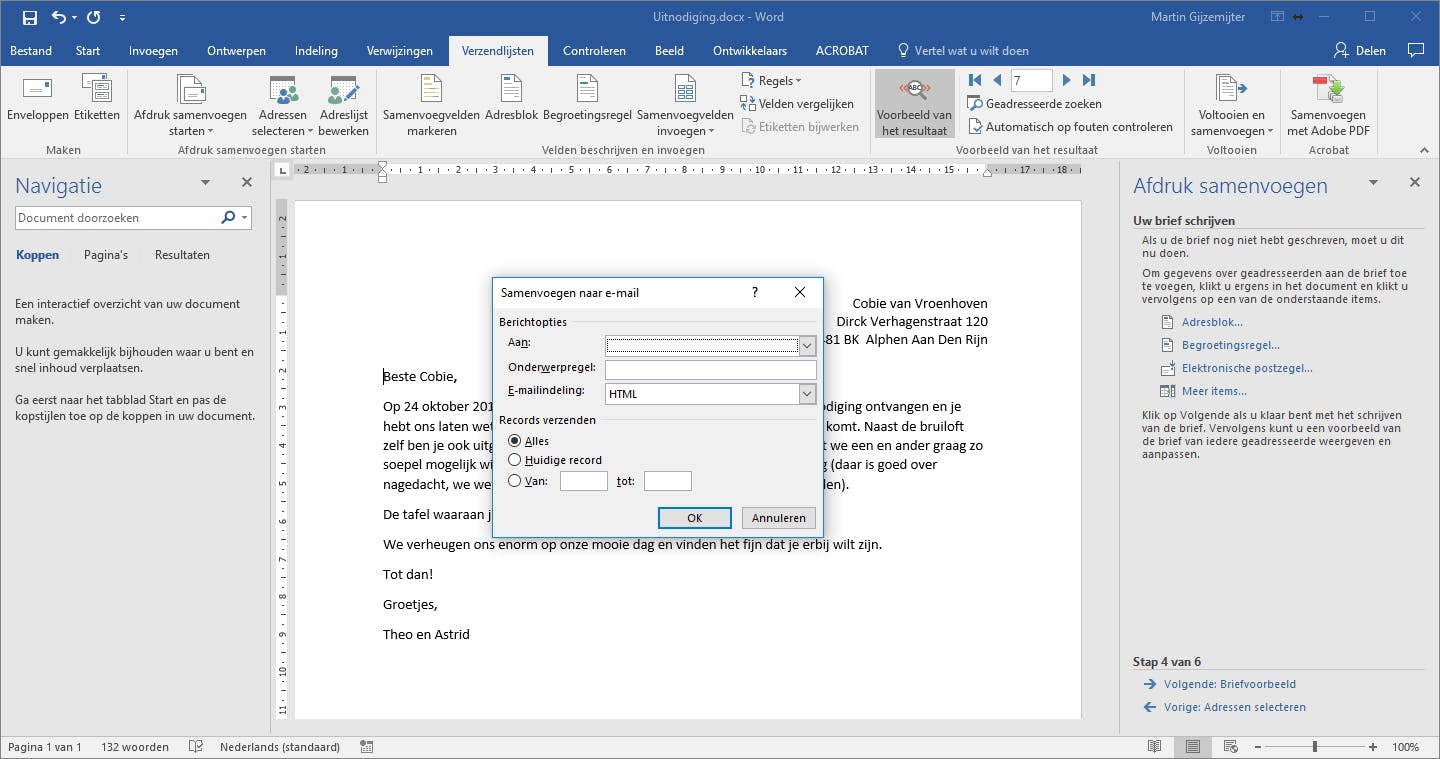1440x759 pixels.
Task: Select the Huidige record option
Action: (515, 460)
